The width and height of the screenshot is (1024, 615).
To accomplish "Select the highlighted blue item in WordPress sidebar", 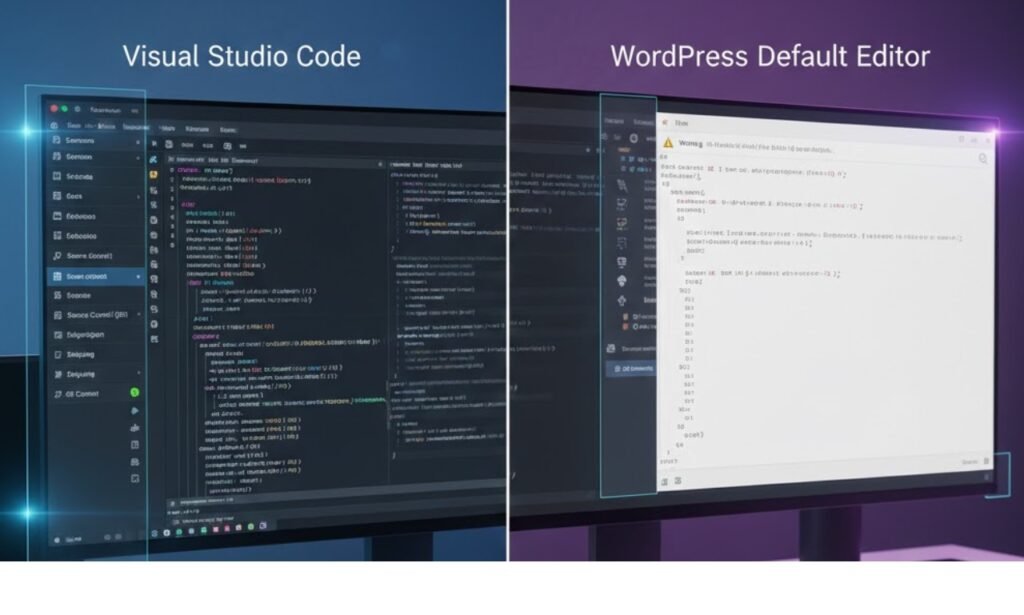I will (x=630, y=368).
